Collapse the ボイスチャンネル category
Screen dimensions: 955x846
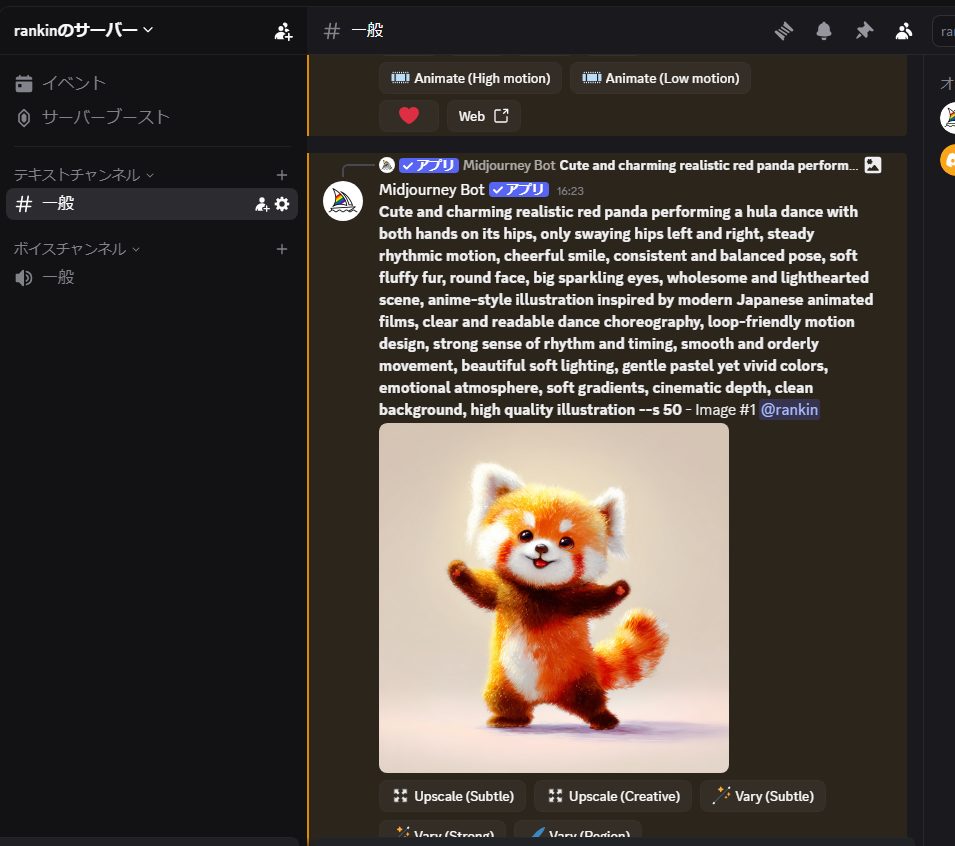click(76, 249)
